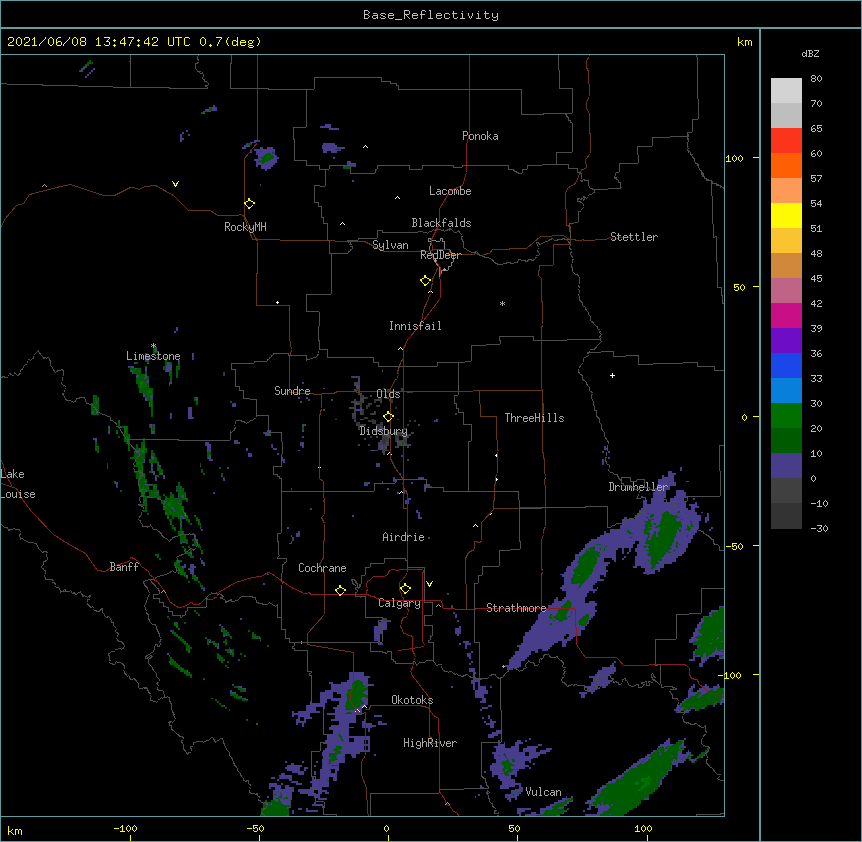Click the yellow diamond marker south of RedDeer
This screenshot has height=842, width=862.
[425, 281]
